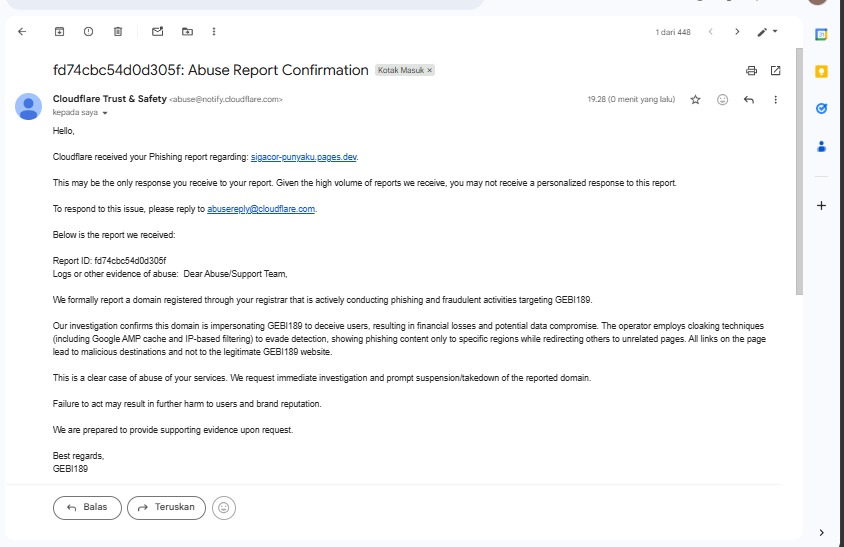The height and width of the screenshot is (547, 844).
Task: Open input tools pencil dropdown
Action: coord(767,32)
